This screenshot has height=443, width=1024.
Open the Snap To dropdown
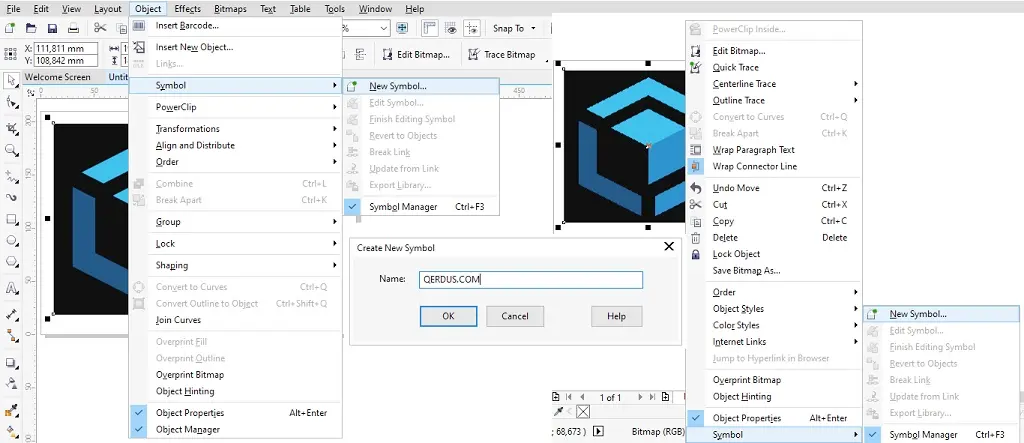(x=514, y=28)
